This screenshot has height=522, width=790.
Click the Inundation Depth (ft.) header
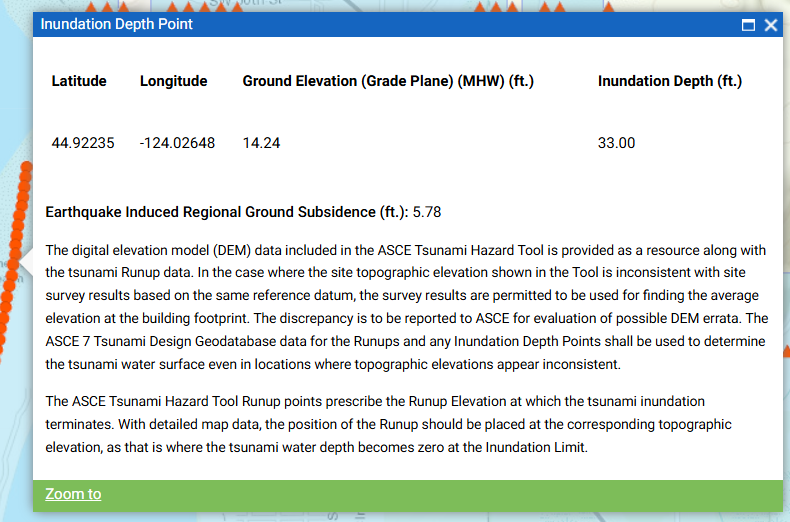point(669,81)
